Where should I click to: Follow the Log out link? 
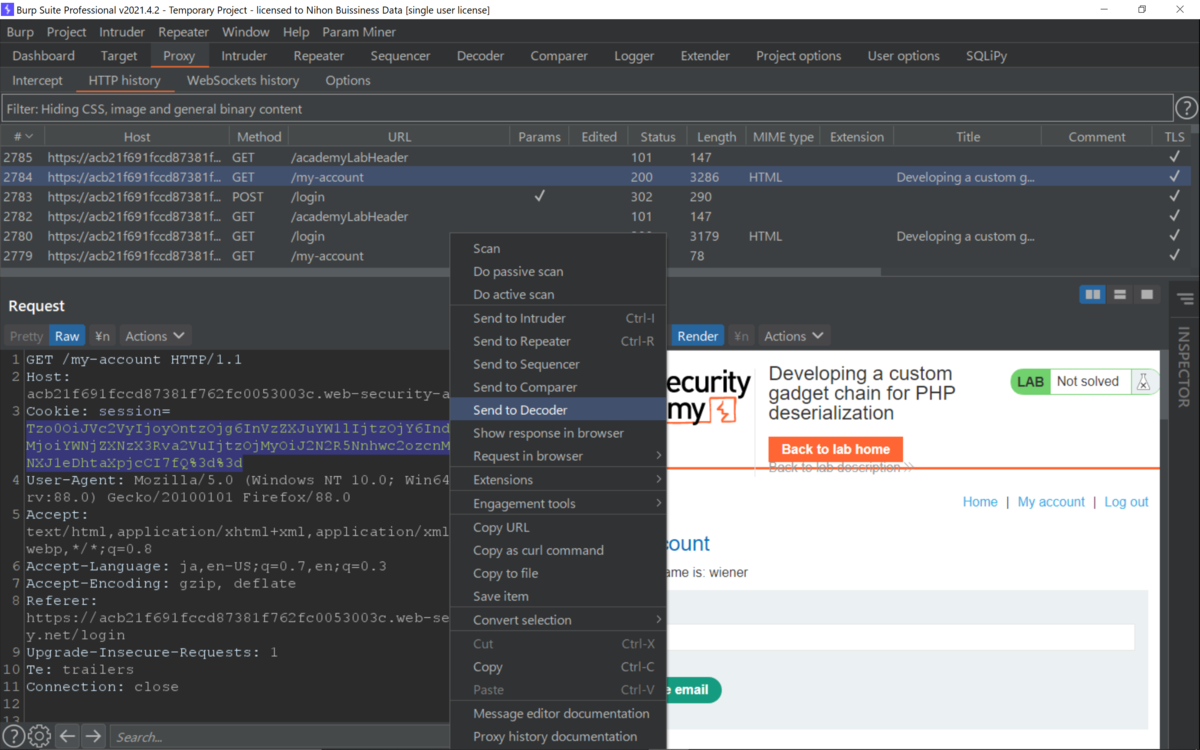[x=1126, y=502]
